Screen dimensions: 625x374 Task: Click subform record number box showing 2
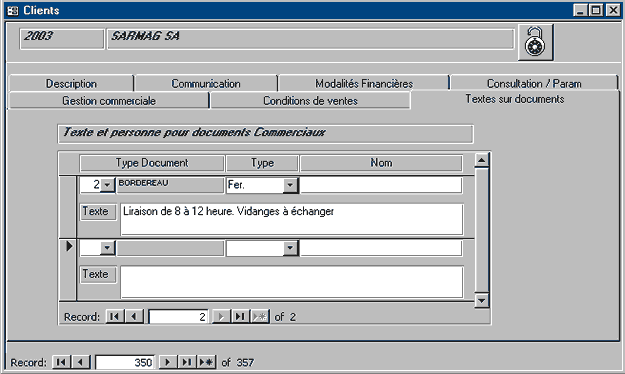pos(178,317)
